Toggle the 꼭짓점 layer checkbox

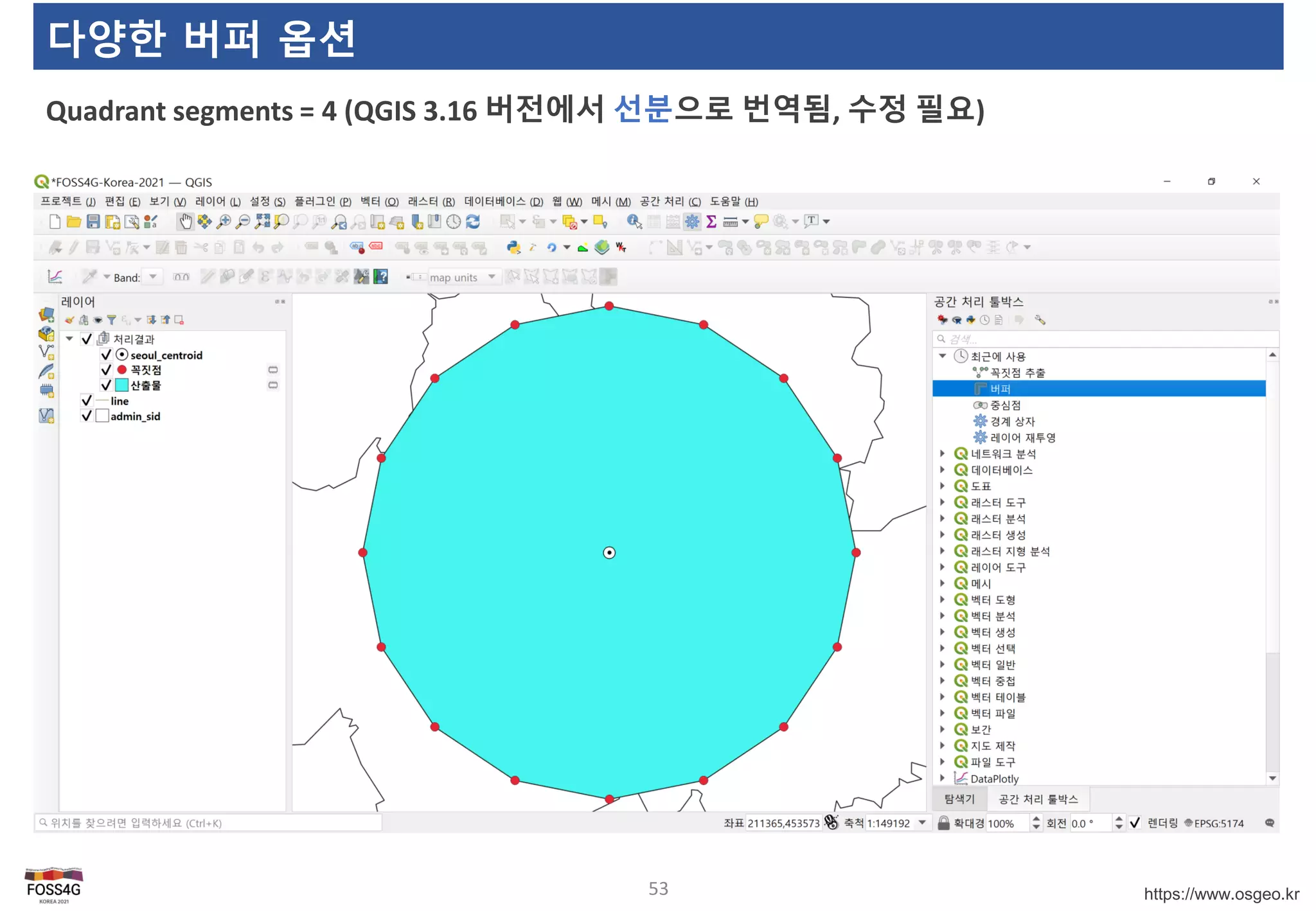[x=106, y=370]
